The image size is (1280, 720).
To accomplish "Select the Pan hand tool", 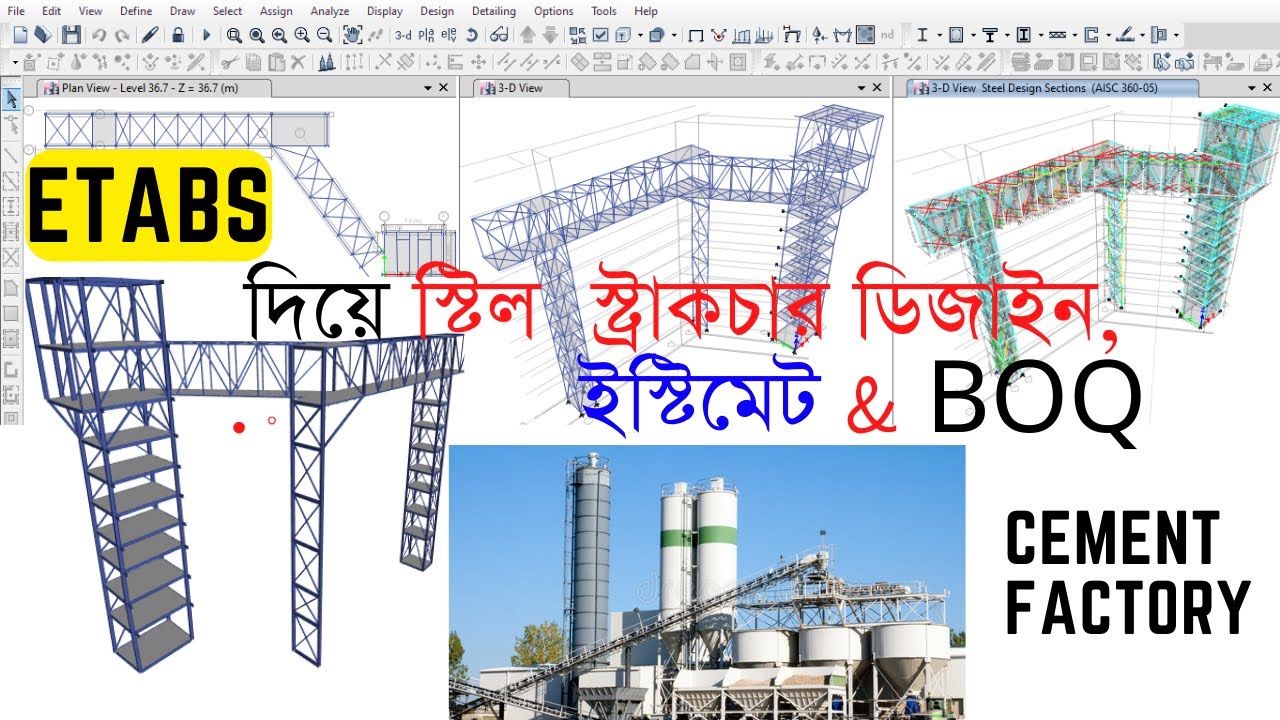I will (352, 35).
